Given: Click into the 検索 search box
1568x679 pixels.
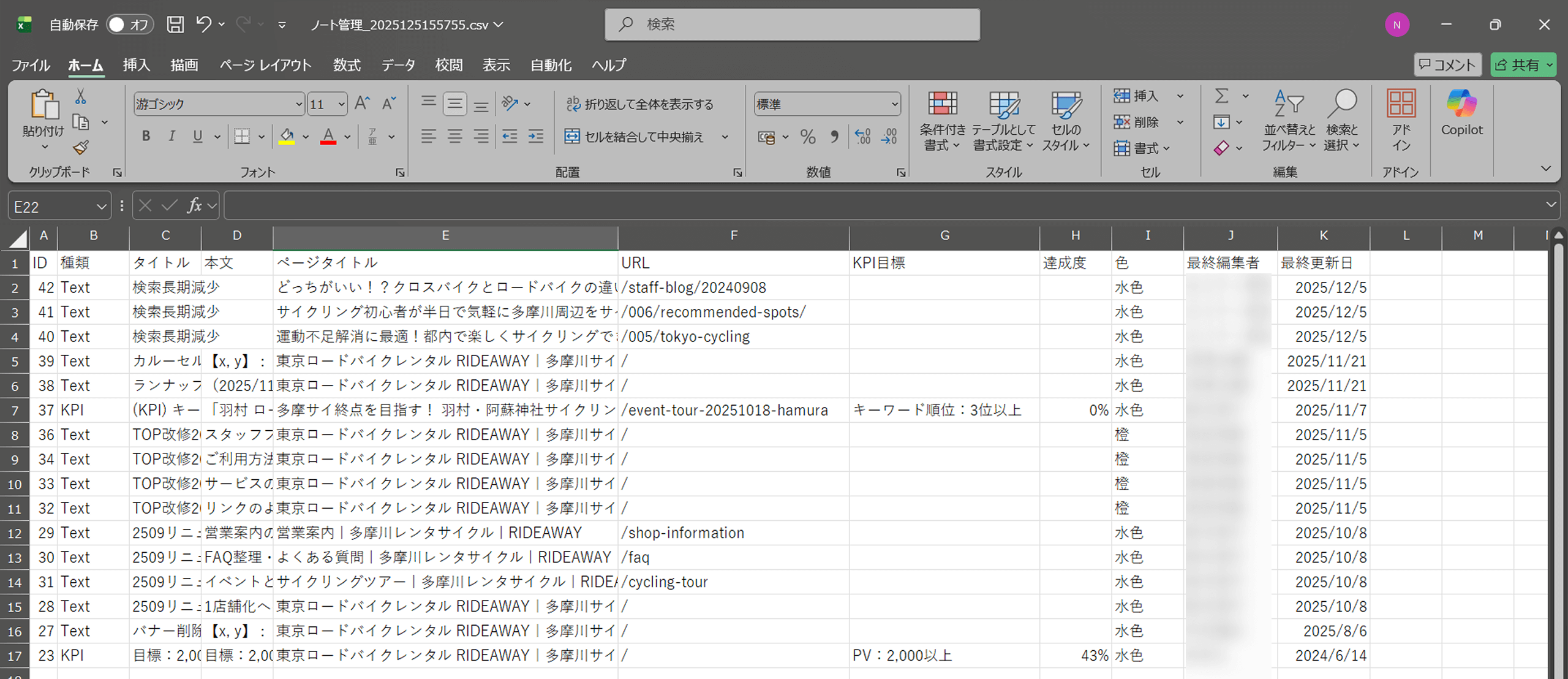Looking at the screenshot, I should point(791,25).
